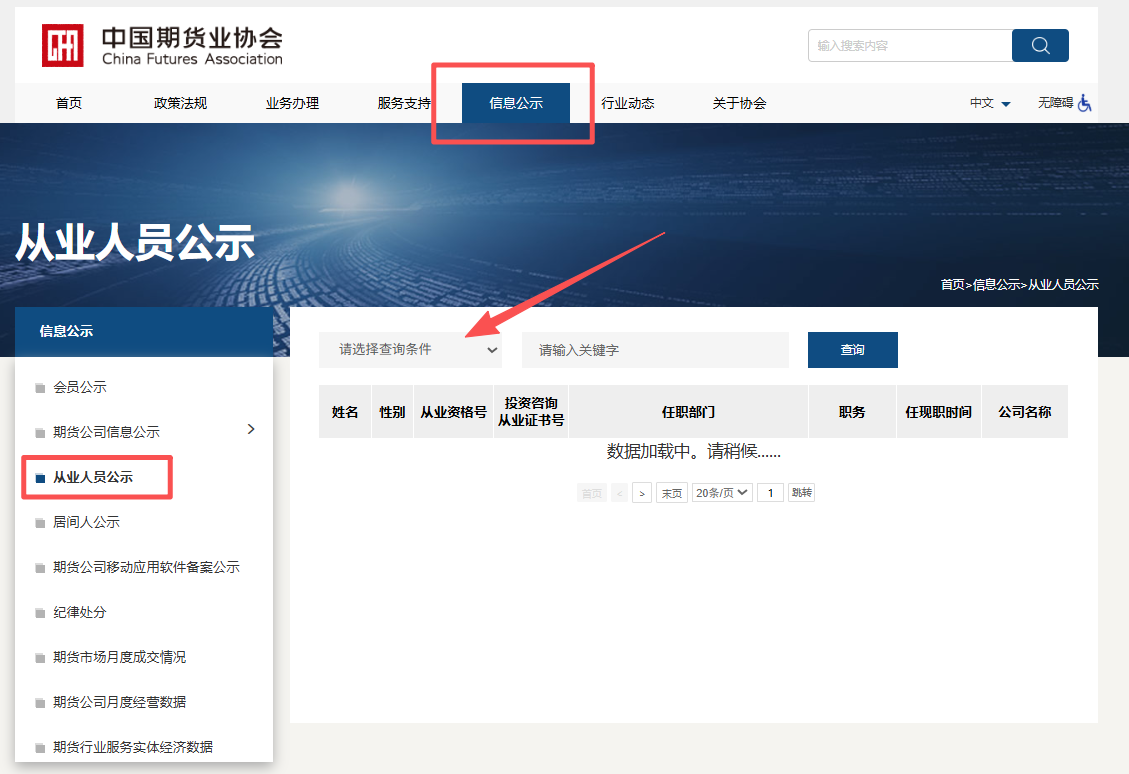Open the 请选择查询条件 dropdown
The image size is (1129, 774).
(x=410, y=350)
